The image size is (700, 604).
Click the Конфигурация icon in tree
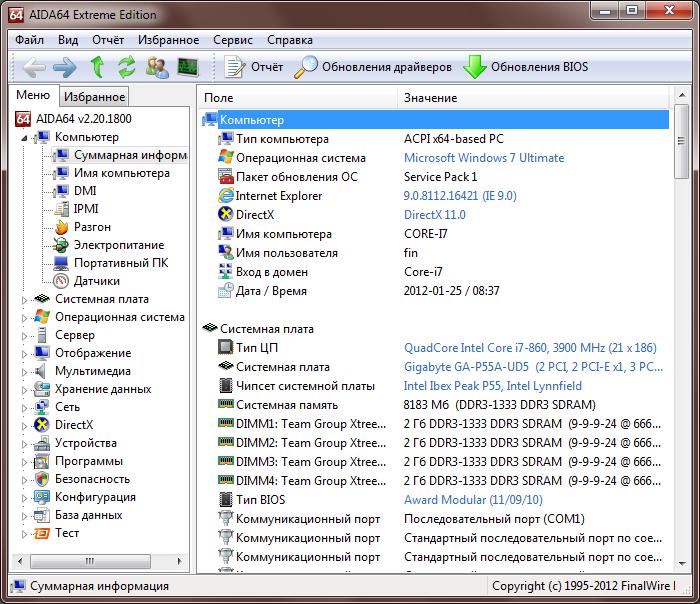[x=42, y=497]
